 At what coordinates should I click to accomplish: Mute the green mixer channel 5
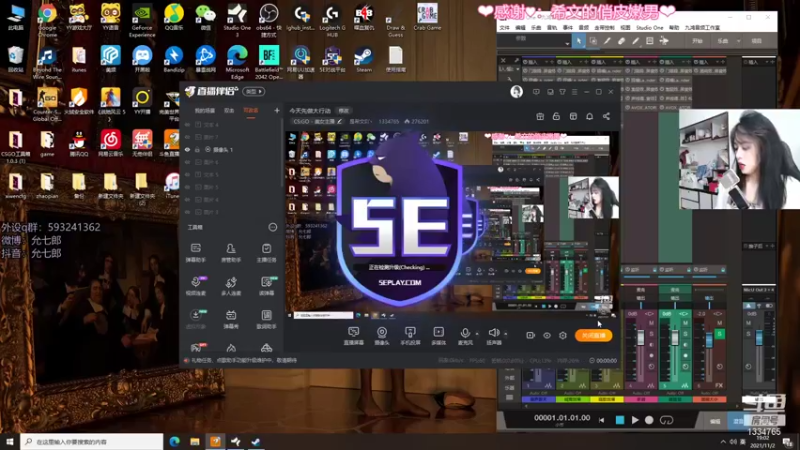685,323
